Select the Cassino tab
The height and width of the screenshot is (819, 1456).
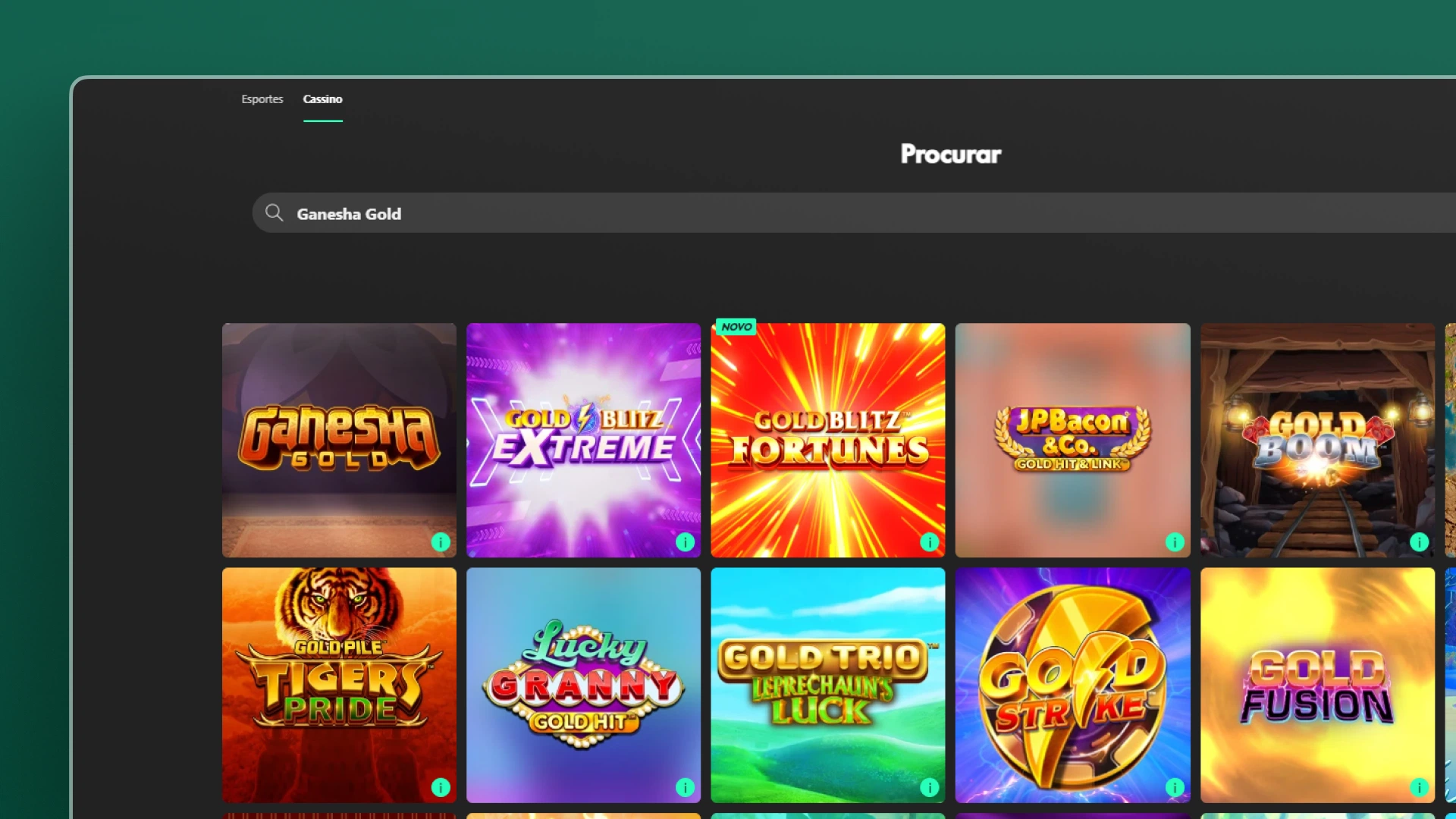[323, 99]
